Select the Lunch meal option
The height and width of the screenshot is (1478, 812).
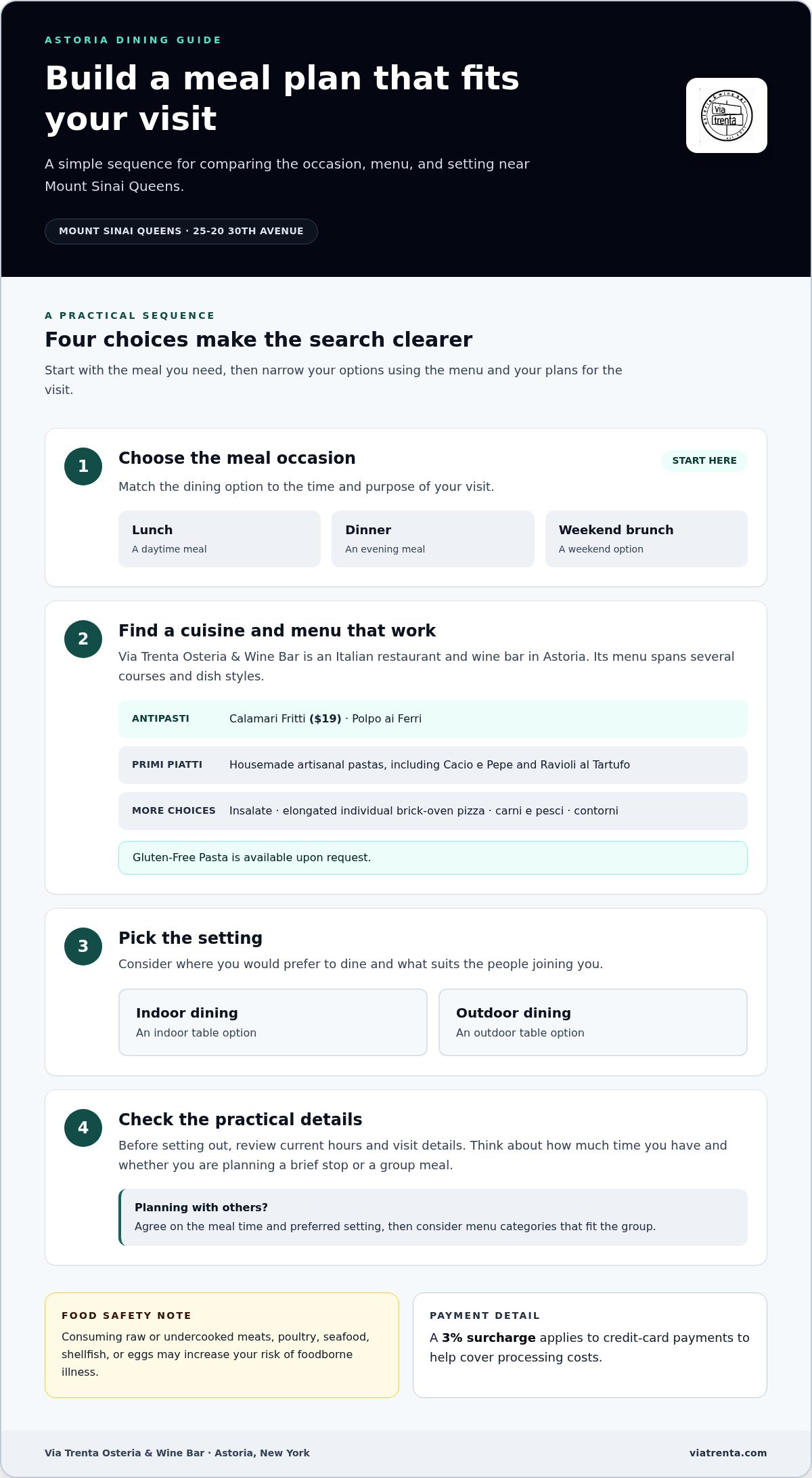pos(219,539)
